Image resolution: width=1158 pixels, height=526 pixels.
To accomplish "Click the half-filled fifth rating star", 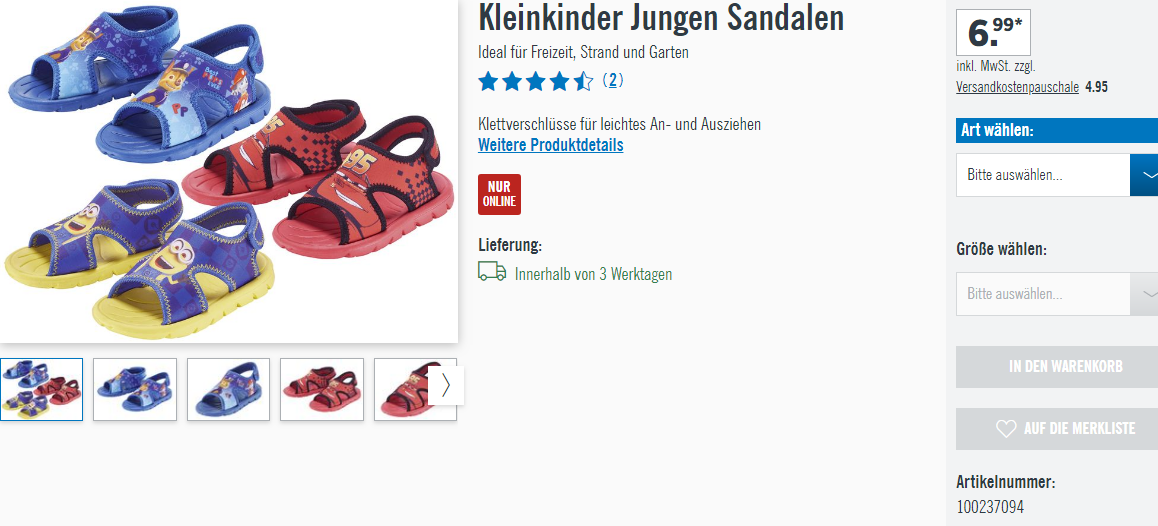I will pos(583,81).
